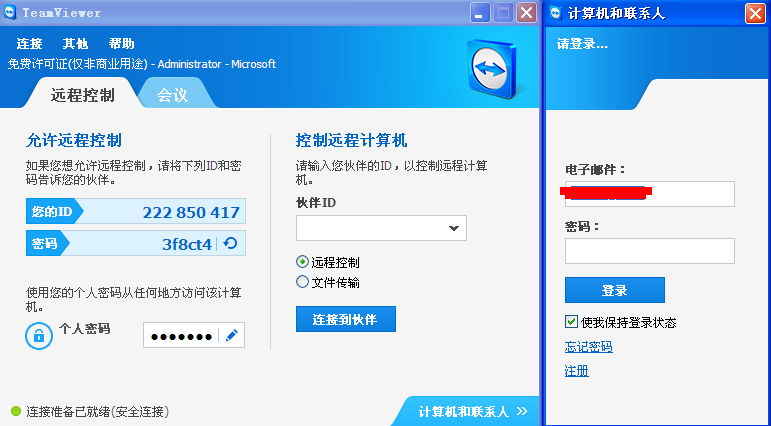
Task: Edit personal password via pencil icon
Action: (x=232, y=335)
